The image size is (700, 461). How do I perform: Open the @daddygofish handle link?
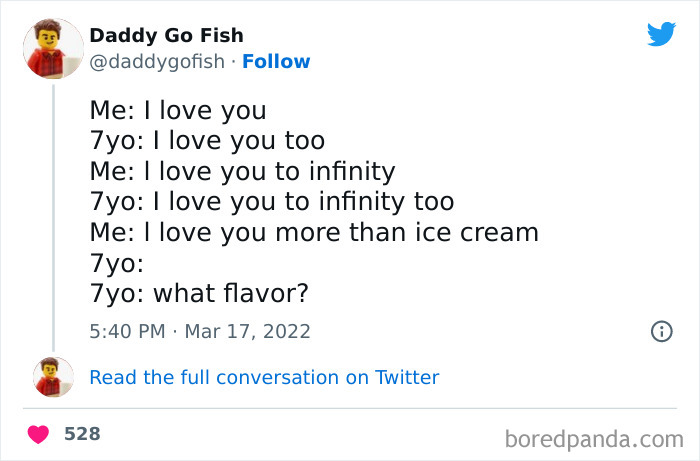[157, 62]
